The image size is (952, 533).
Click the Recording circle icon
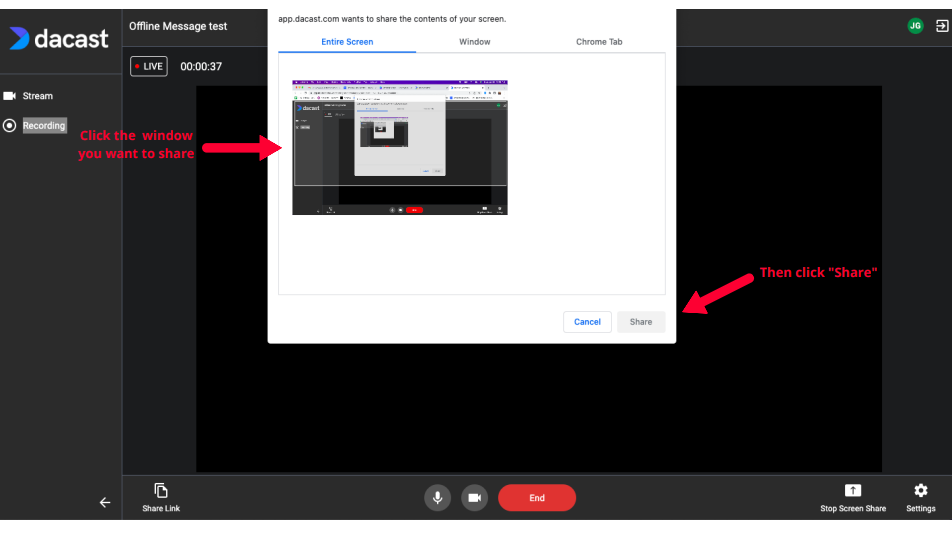(10, 126)
